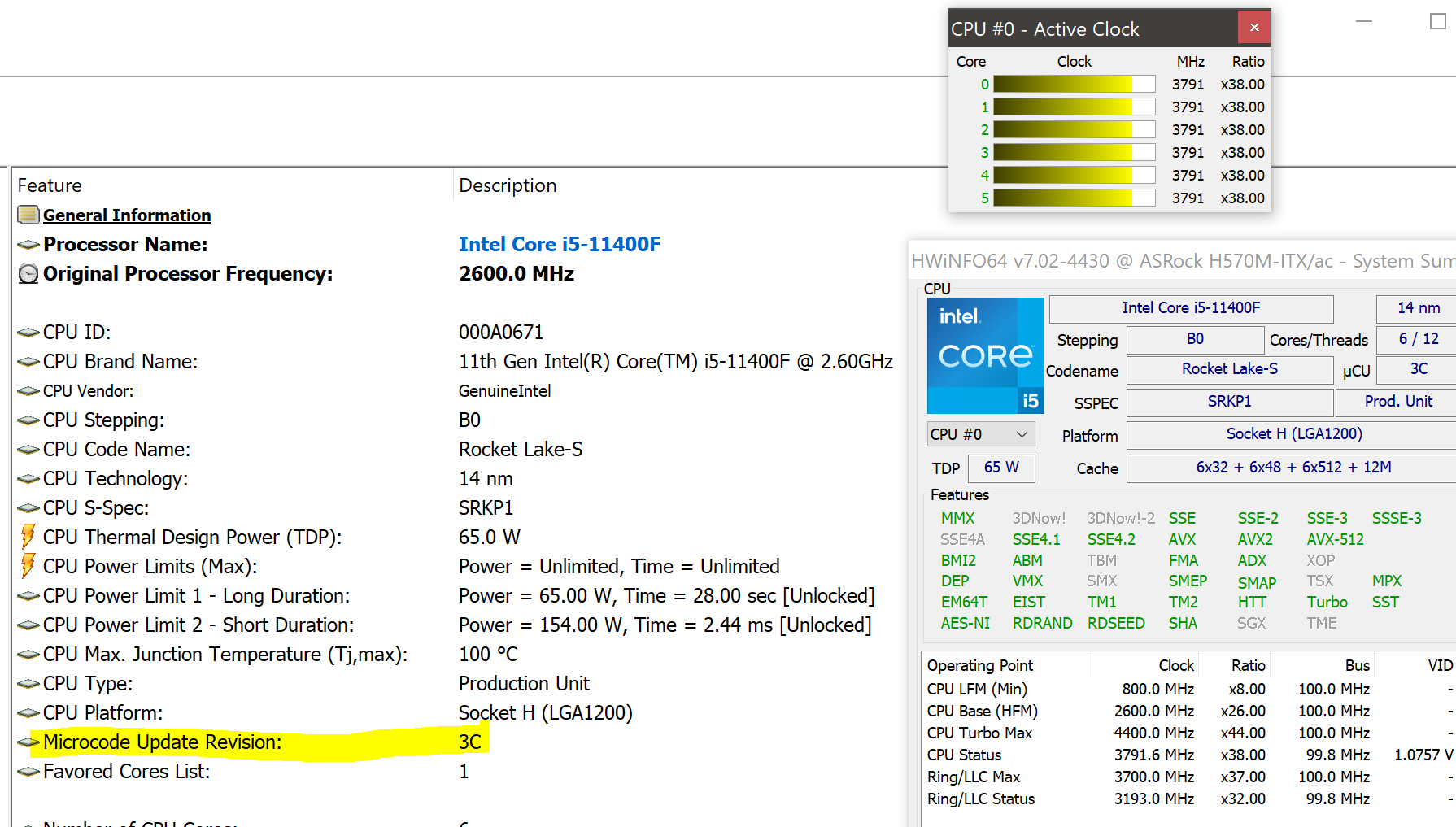Image resolution: width=1456 pixels, height=827 pixels.
Task: Click the 6 / 12 Cores/Threads field
Action: [x=1418, y=339]
